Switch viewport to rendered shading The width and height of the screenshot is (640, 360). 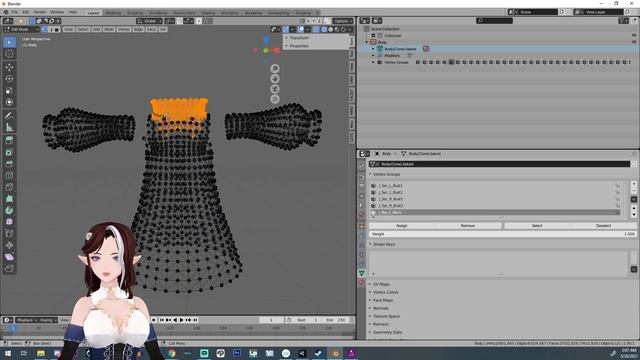(x=343, y=29)
